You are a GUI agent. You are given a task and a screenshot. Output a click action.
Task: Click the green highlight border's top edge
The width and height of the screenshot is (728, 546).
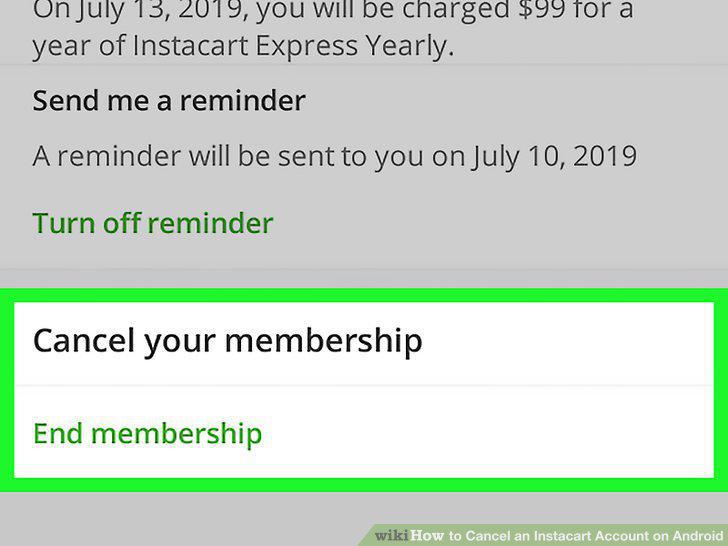(364, 295)
